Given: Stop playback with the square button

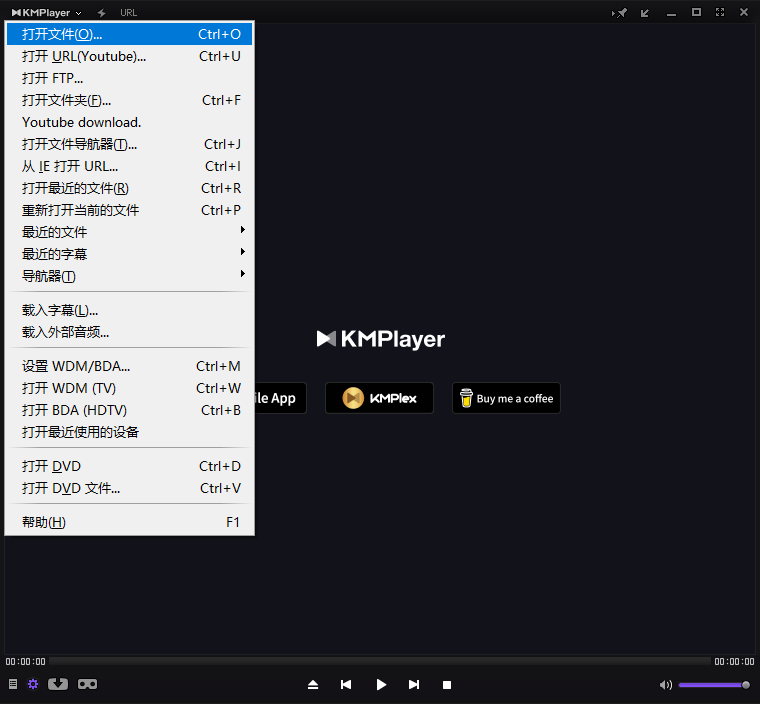Looking at the screenshot, I should (447, 685).
